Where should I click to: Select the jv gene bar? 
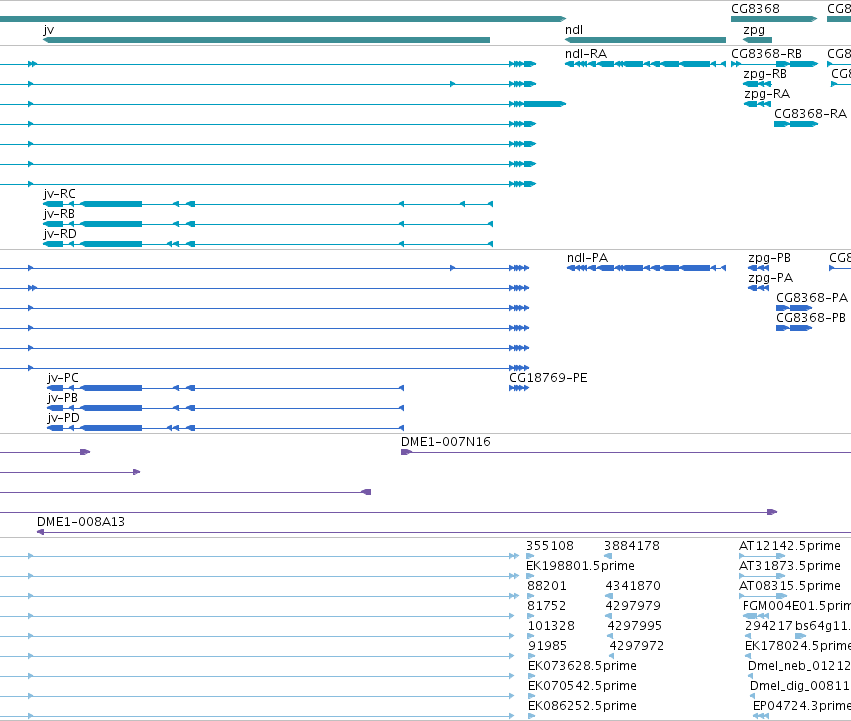click(x=266, y=40)
